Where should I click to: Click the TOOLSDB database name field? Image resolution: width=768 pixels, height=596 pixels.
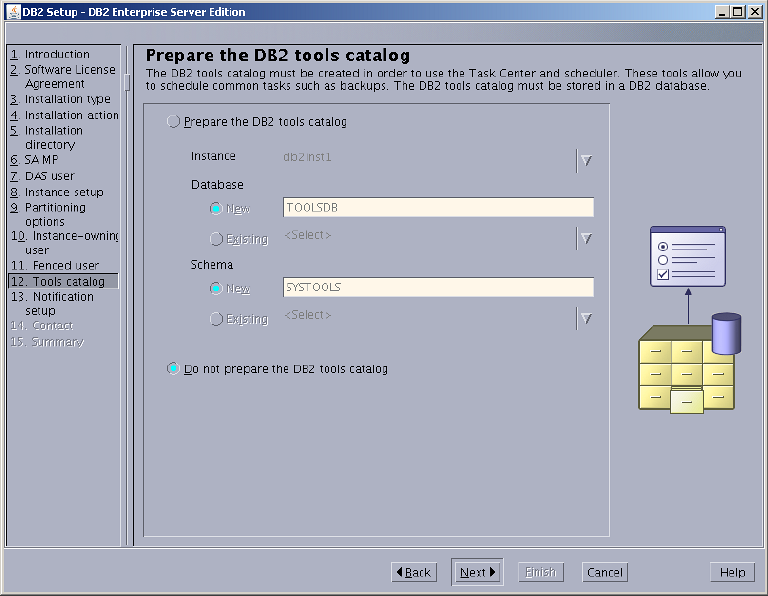click(x=438, y=207)
